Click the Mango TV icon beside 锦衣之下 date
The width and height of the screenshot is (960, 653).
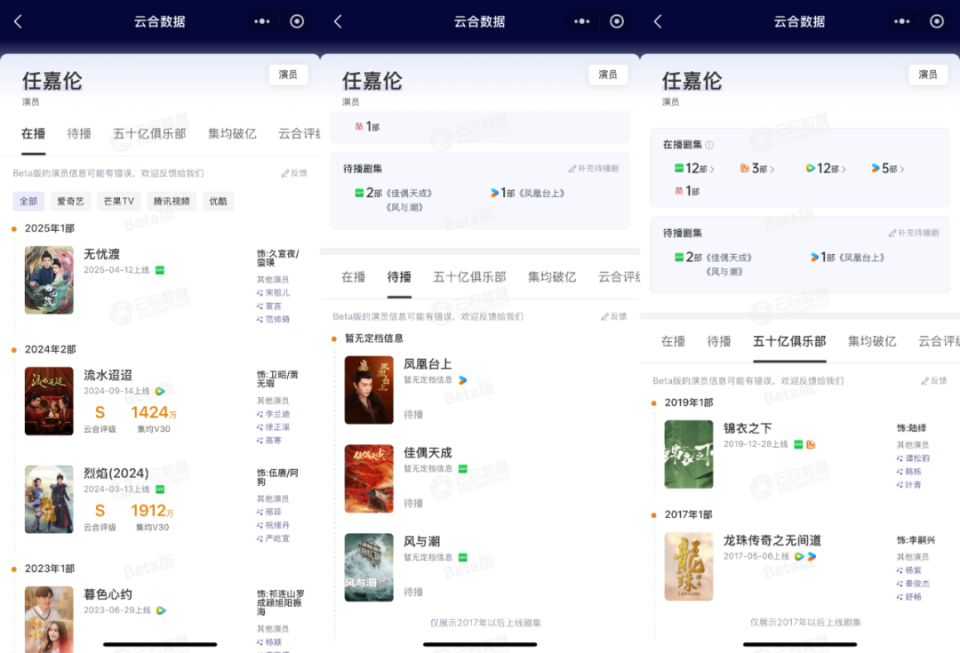click(x=811, y=444)
